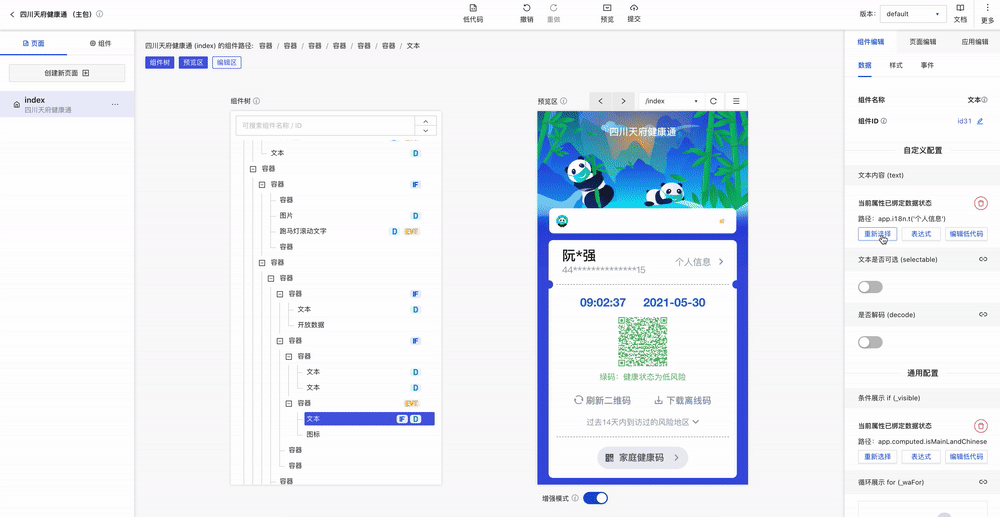
Task: Open the /index route dropdown
Action: click(x=671, y=101)
